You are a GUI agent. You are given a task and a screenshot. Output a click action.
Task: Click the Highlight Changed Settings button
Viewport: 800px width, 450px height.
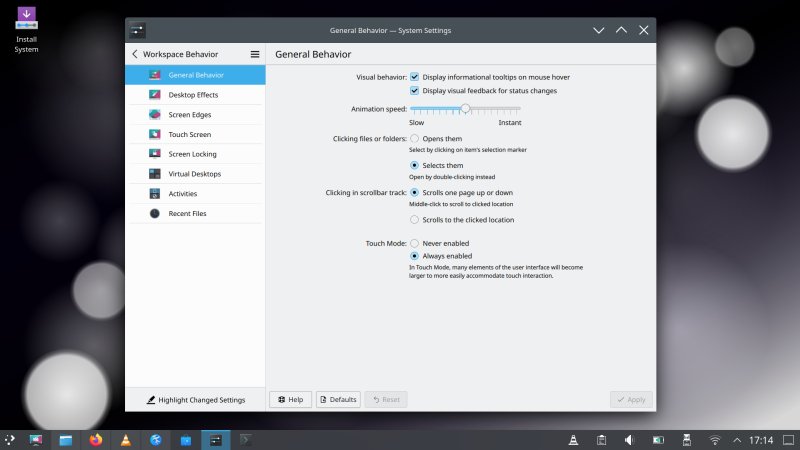coord(195,399)
